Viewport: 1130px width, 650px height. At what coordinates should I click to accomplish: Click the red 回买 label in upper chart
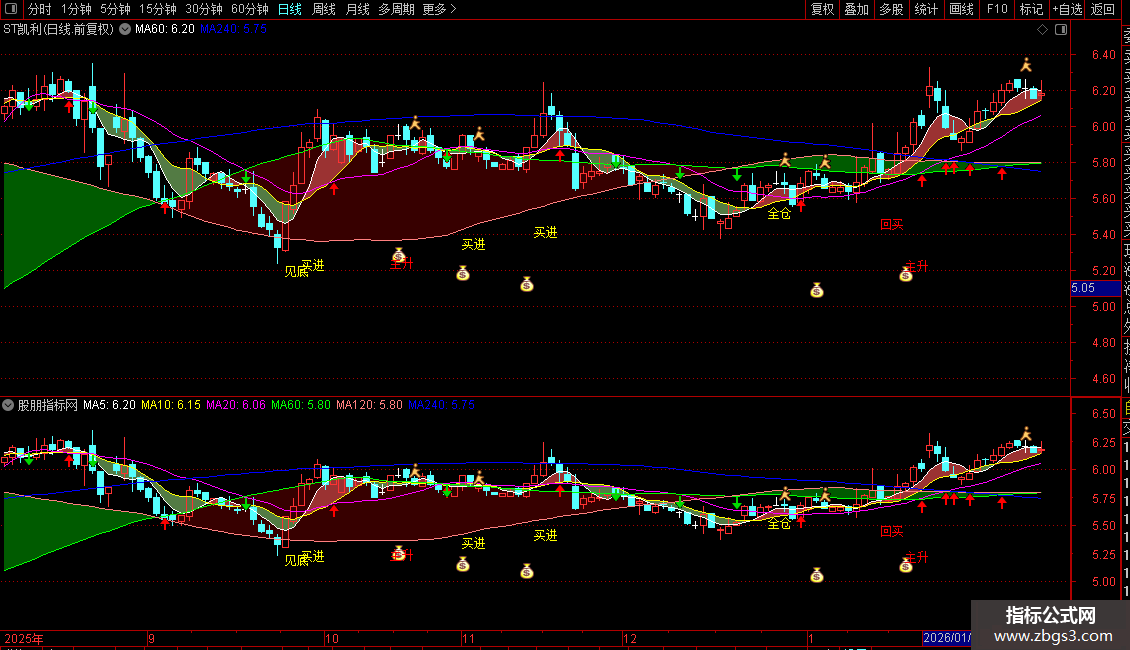point(891,224)
